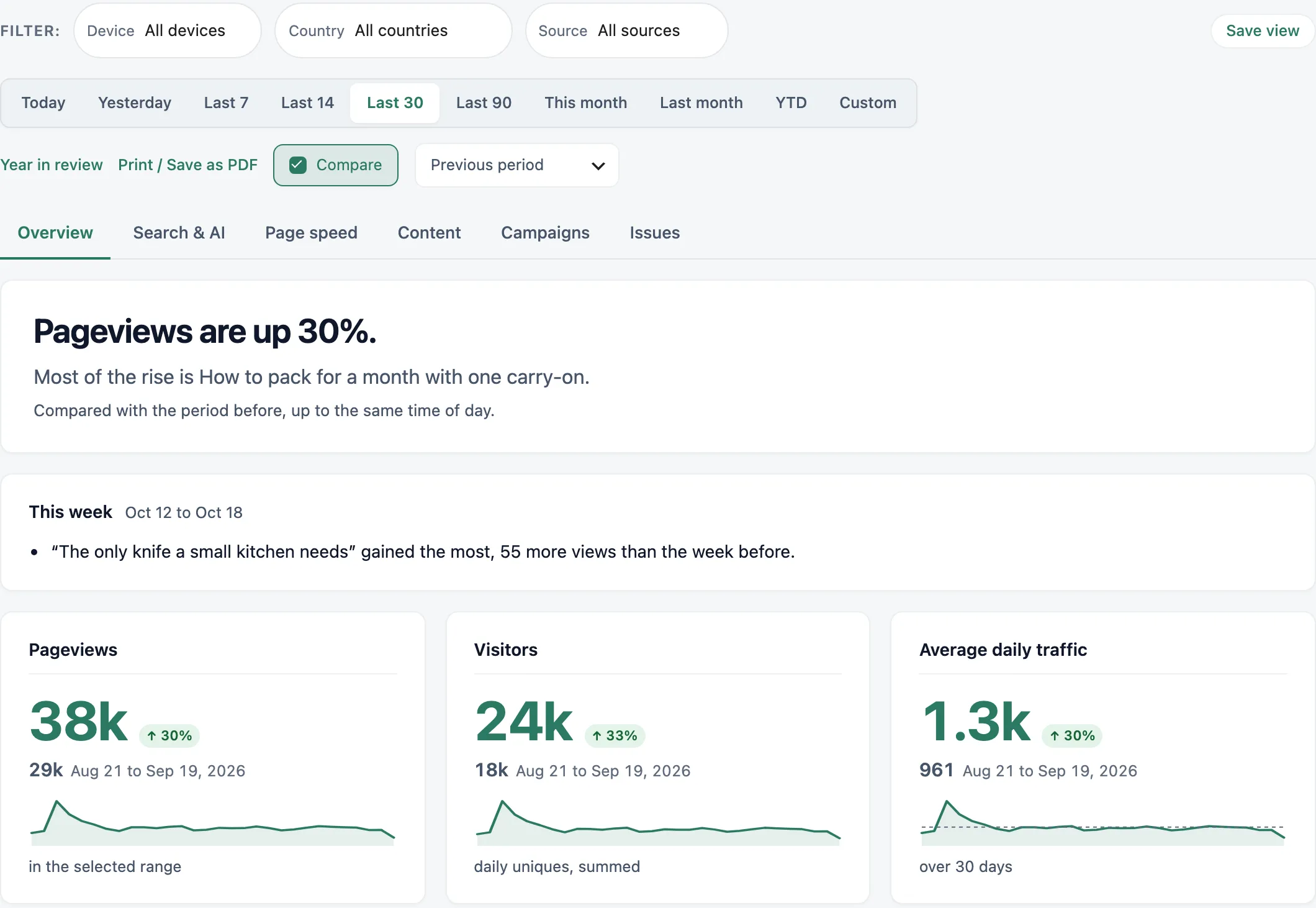The width and height of the screenshot is (1316, 908).
Task: Expand the Previous period dropdown chevron
Action: tap(598, 166)
